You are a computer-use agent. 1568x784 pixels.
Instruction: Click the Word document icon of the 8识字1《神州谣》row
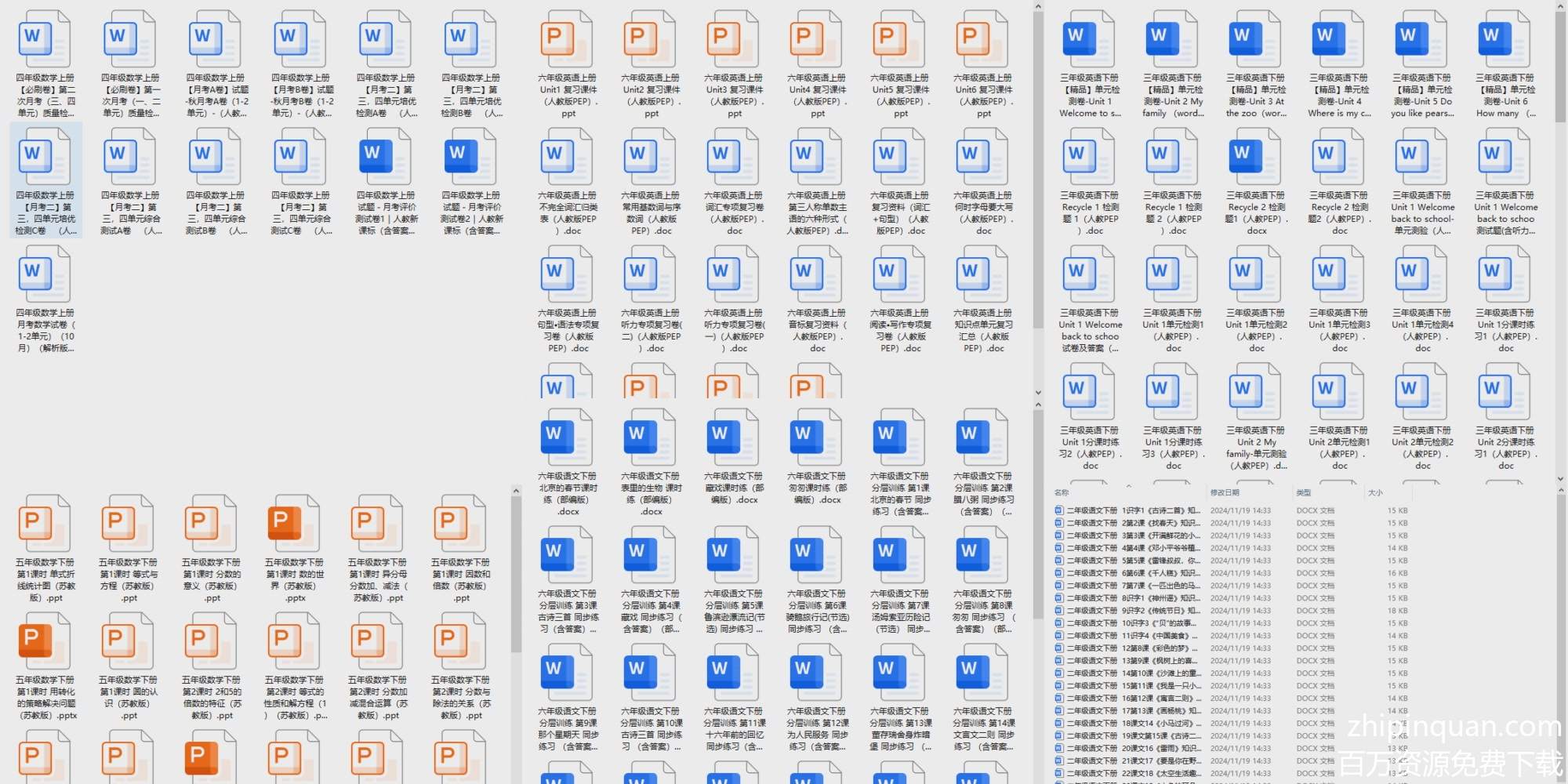point(1059,598)
